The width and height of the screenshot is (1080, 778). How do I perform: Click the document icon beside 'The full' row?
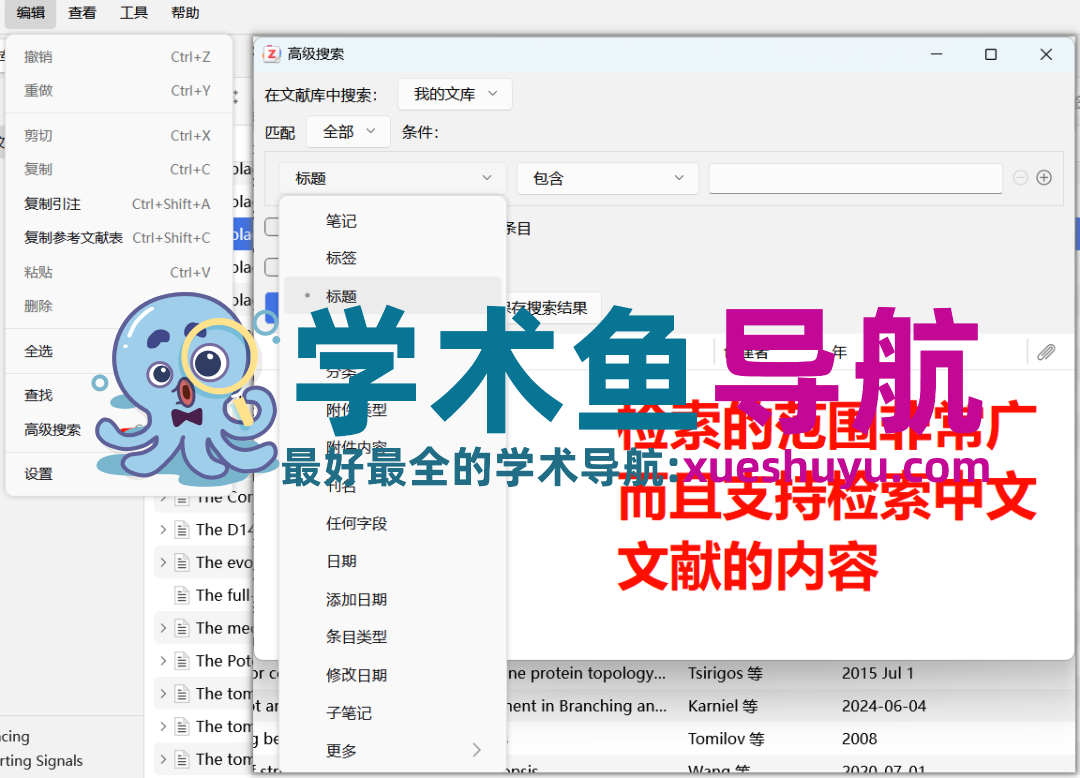(x=182, y=595)
